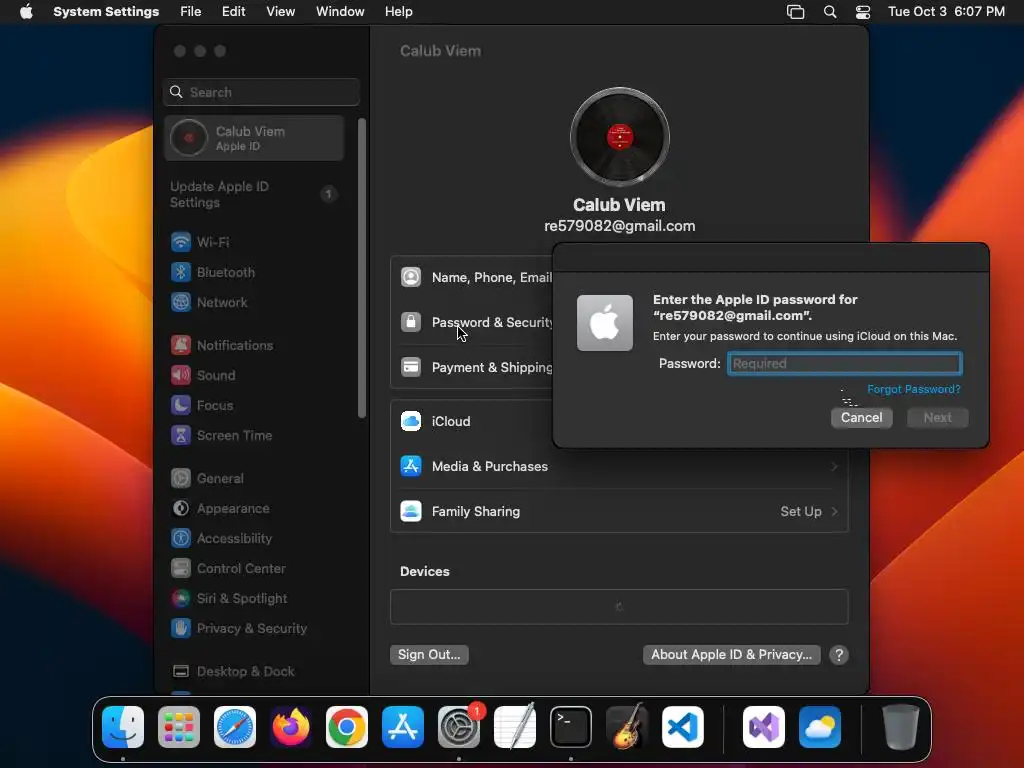Screen dimensions: 1024x768
Task: Open Media & Purchases row
Action: 619,466
